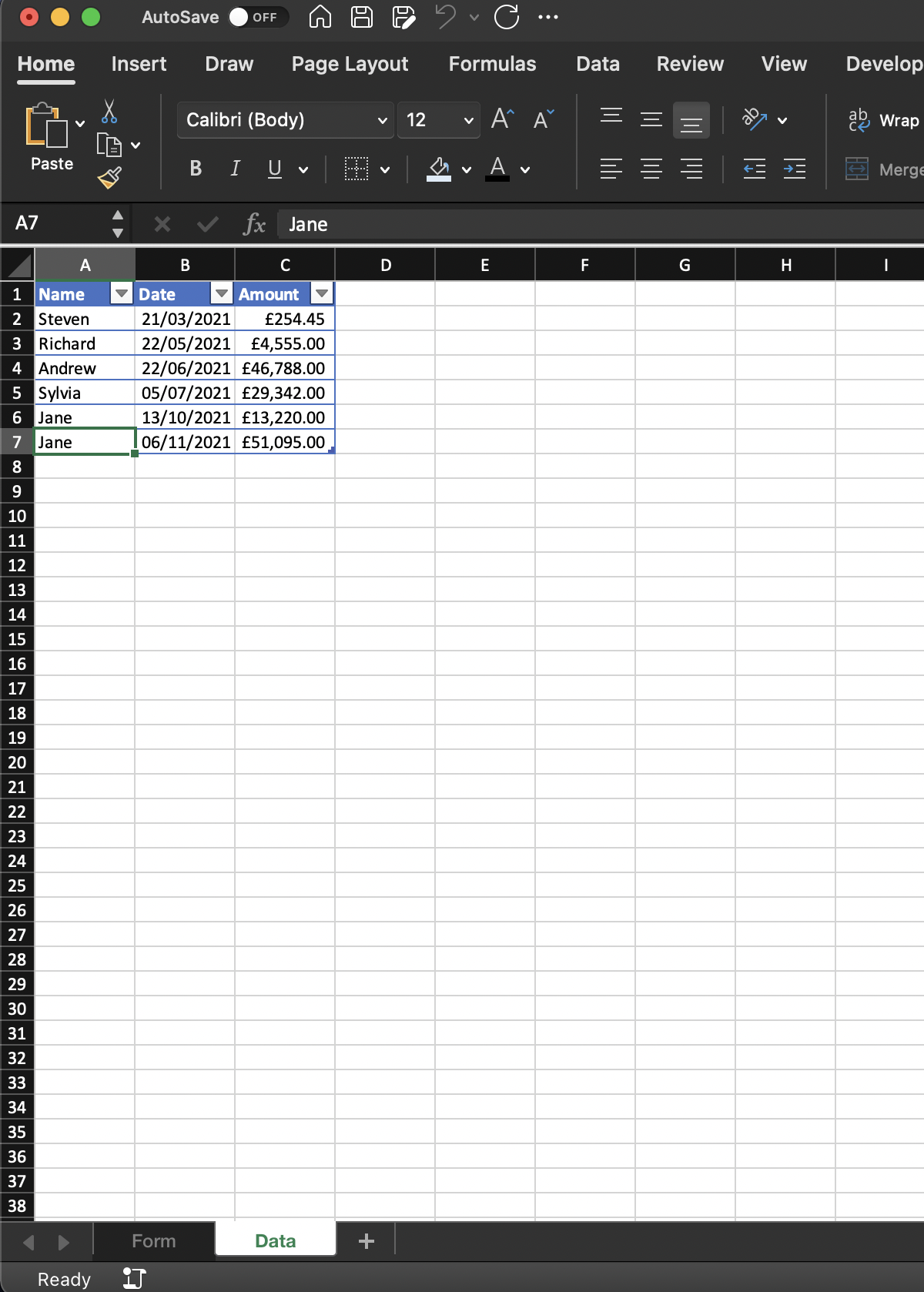The width and height of the screenshot is (924, 1292).
Task: Click the Cut scissors icon
Action: click(109, 112)
